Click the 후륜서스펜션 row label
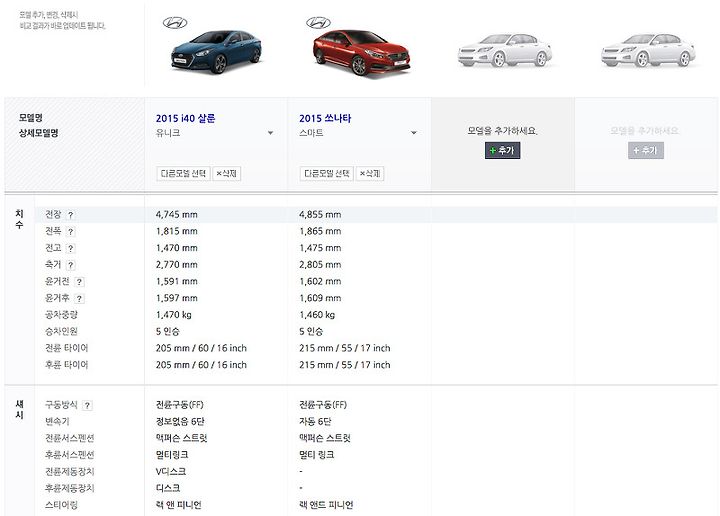The width and height of the screenshot is (720, 516). tap(69, 455)
